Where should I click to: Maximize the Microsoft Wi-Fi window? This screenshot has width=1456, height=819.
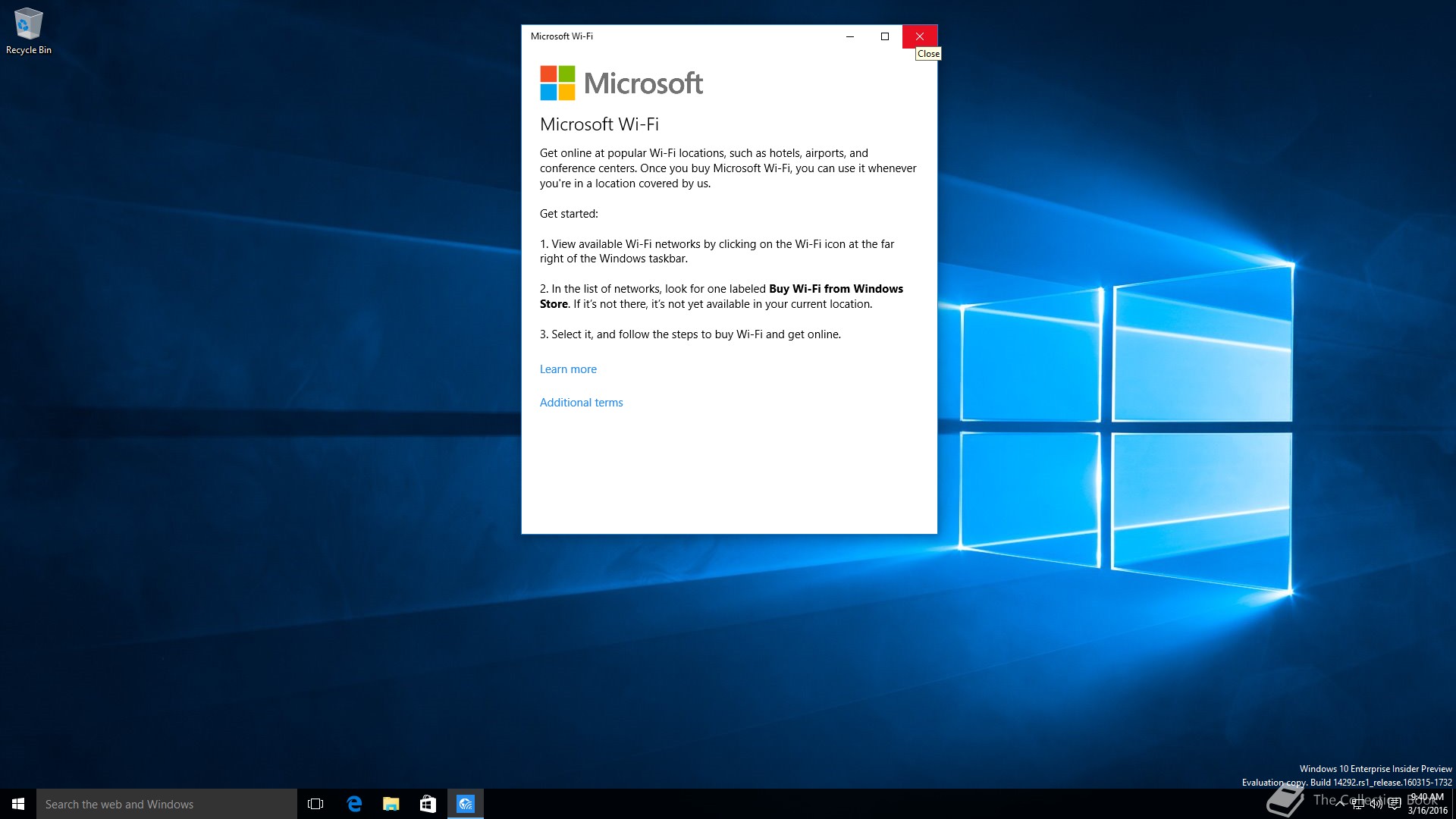click(884, 36)
